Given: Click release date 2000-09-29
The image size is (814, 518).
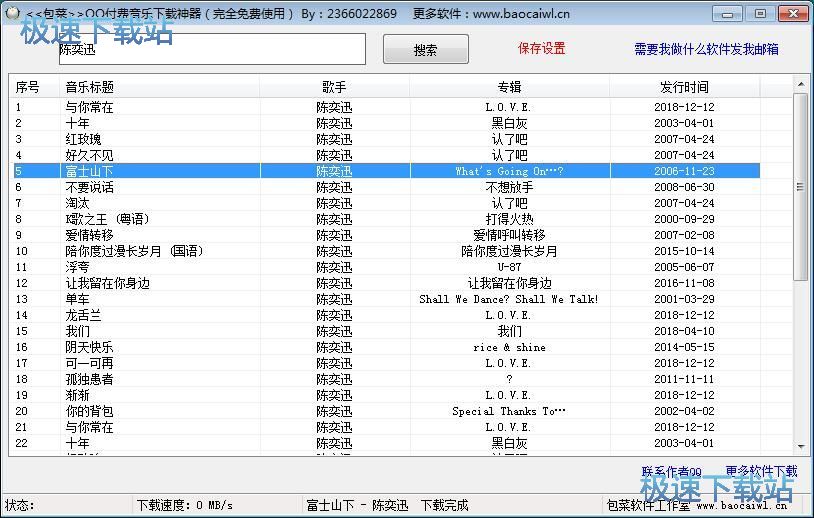Looking at the screenshot, I should [x=684, y=220].
